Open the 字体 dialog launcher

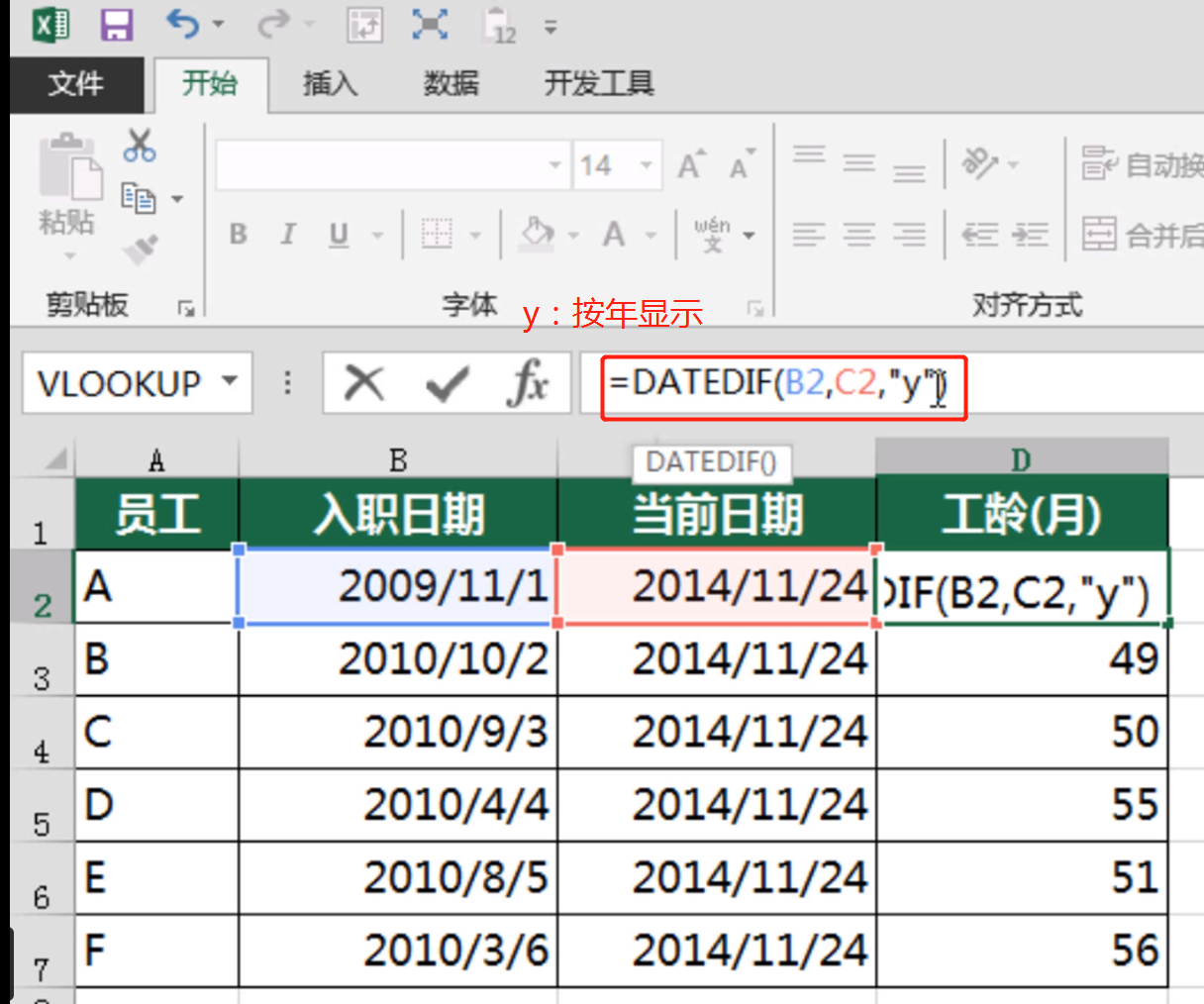[x=755, y=309]
